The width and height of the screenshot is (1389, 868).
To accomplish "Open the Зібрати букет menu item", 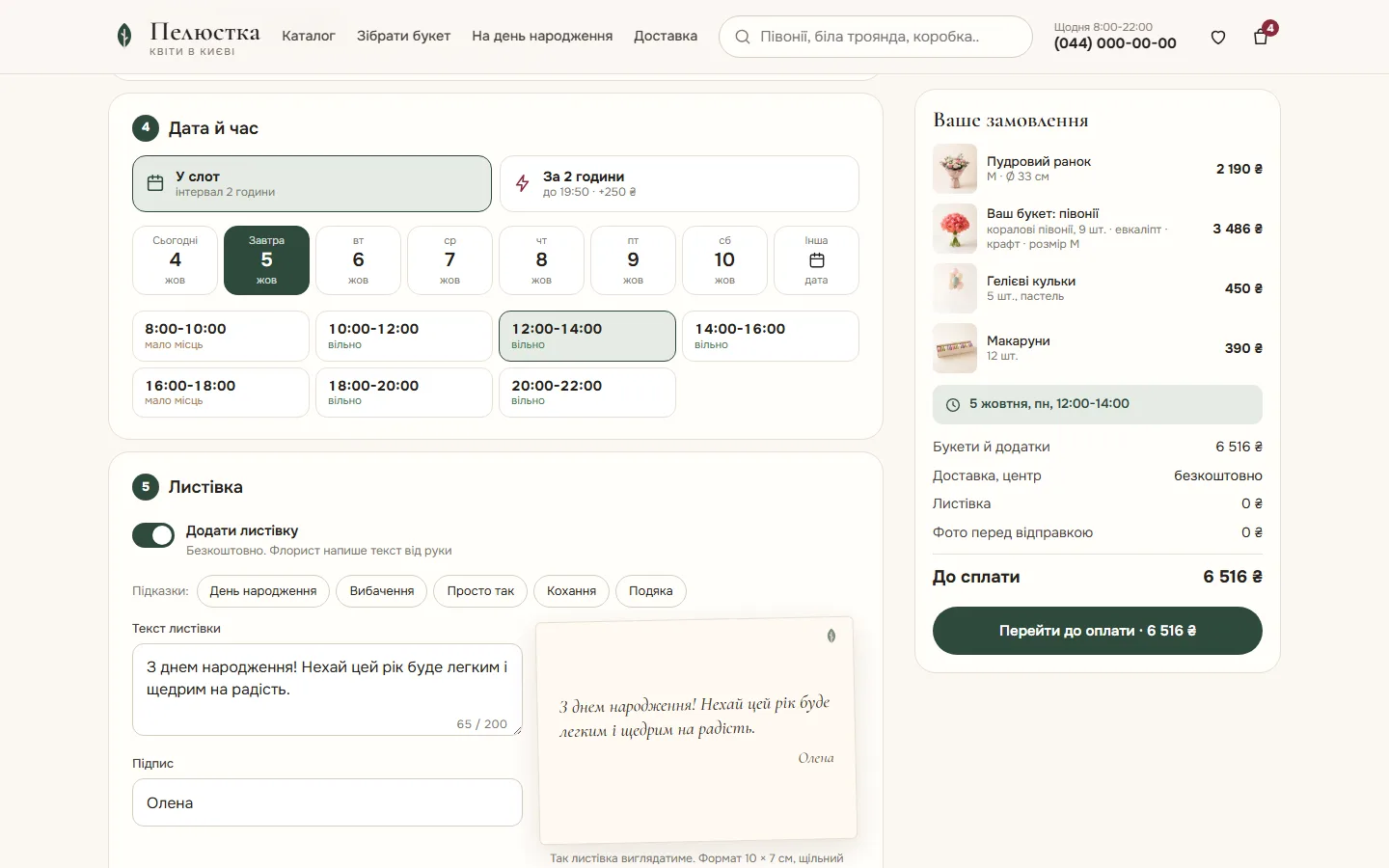I will pyautogui.click(x=403, y=36).
